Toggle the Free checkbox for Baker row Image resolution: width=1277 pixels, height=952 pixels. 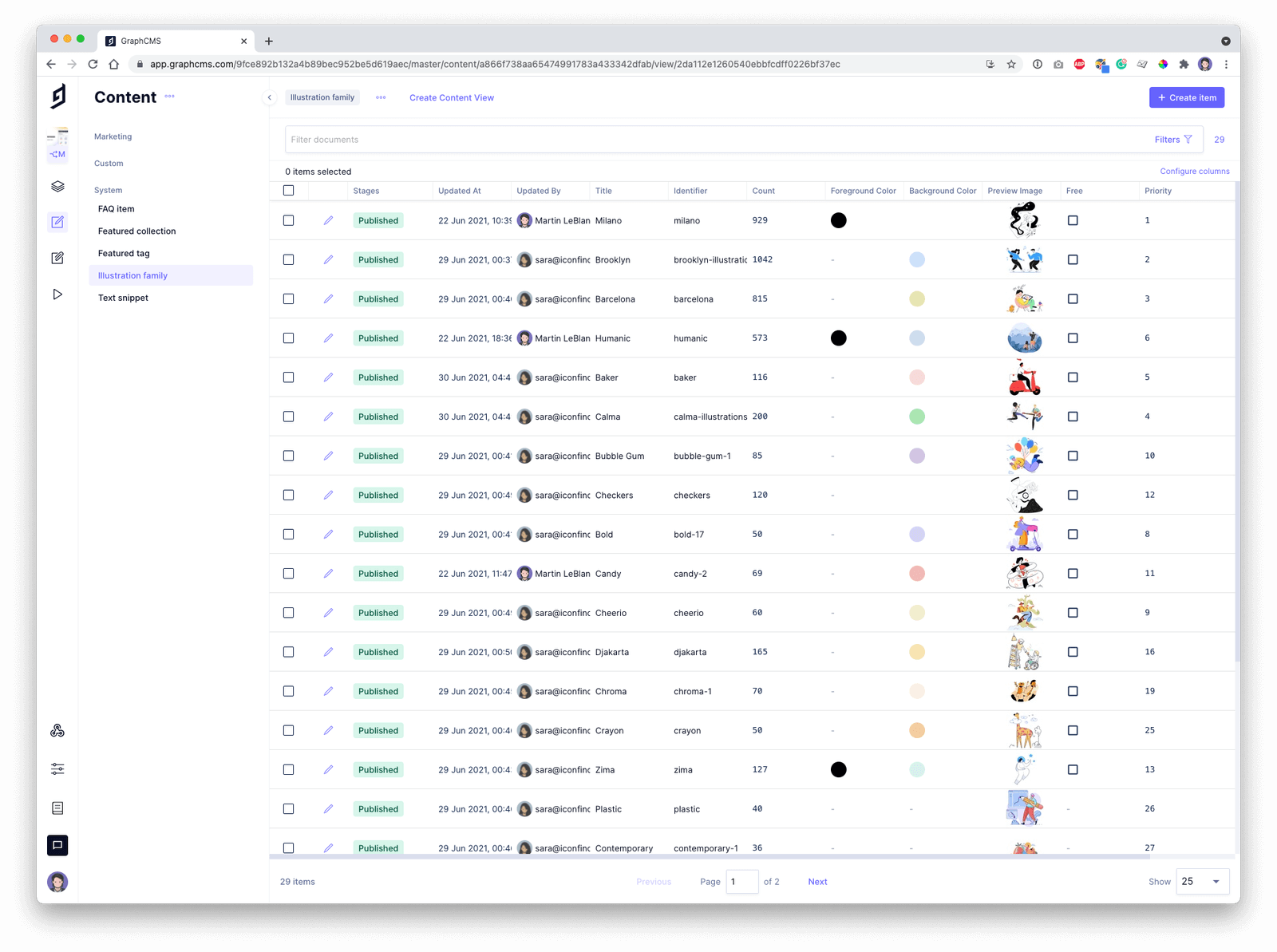(x=1073, y=377)
